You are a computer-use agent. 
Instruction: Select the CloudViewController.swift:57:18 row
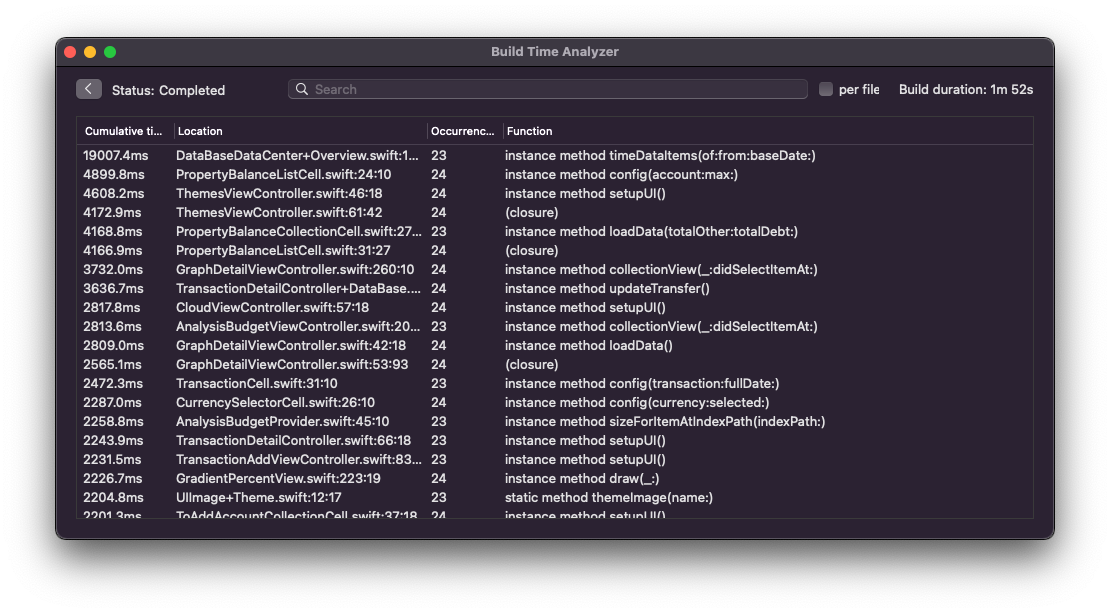554,307
